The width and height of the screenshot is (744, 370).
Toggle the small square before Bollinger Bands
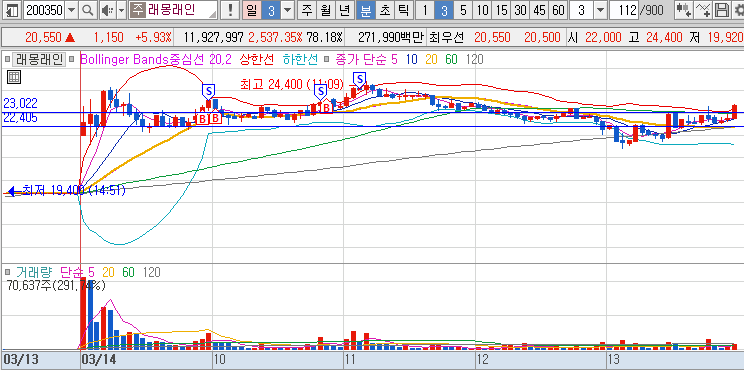72,59
